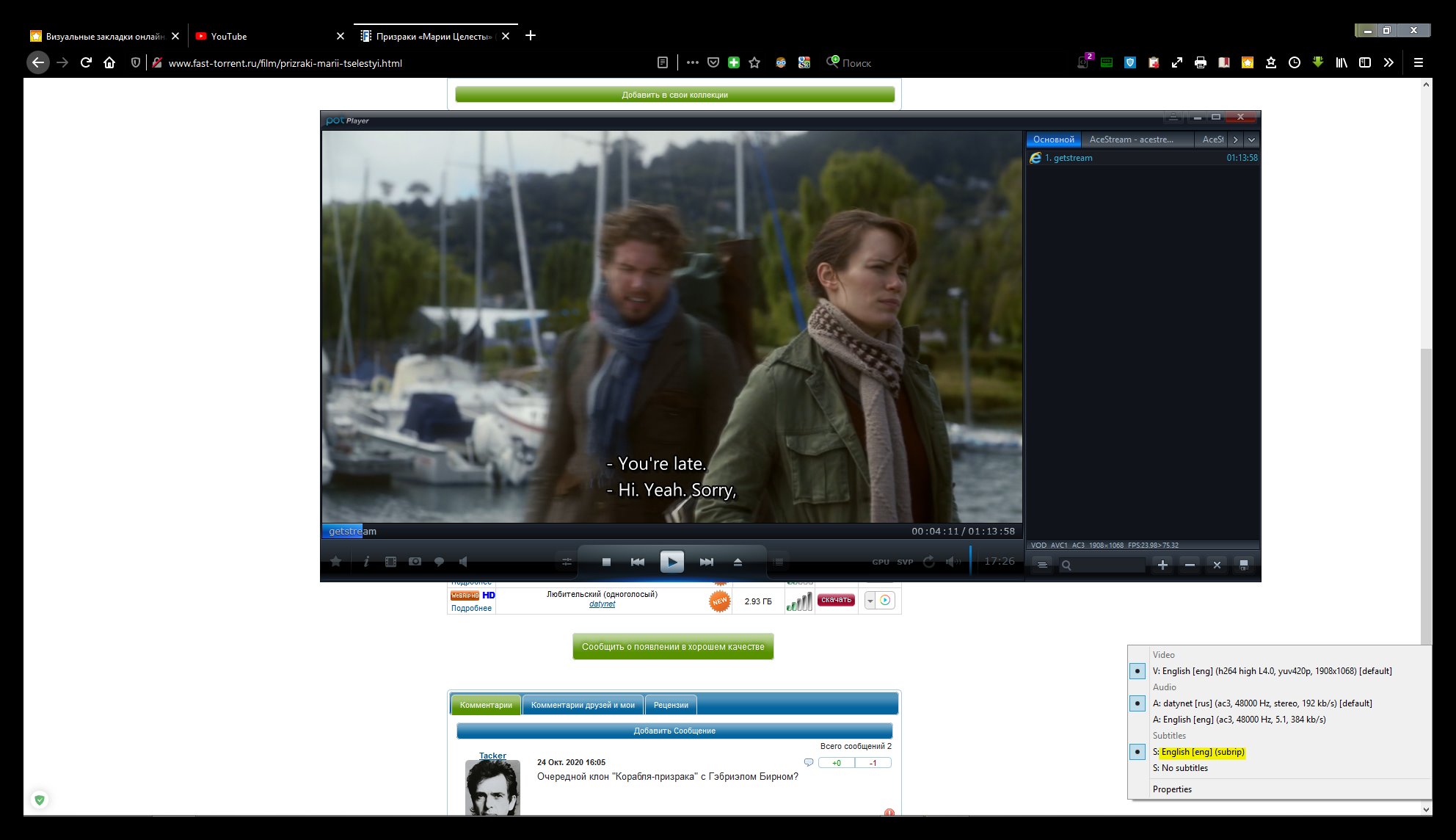Downvote the comment with -1 button
The height and width of the screenshot is (840, 1456).
click(x=873, y=763)
